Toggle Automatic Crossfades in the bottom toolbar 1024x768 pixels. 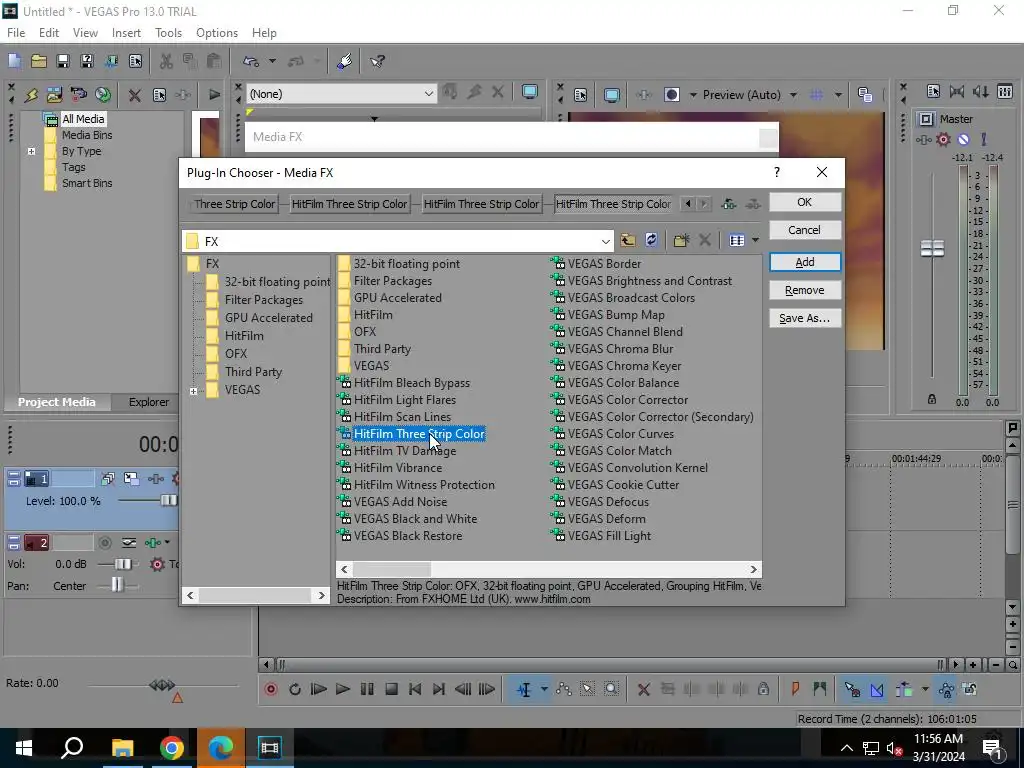[877, 689]
